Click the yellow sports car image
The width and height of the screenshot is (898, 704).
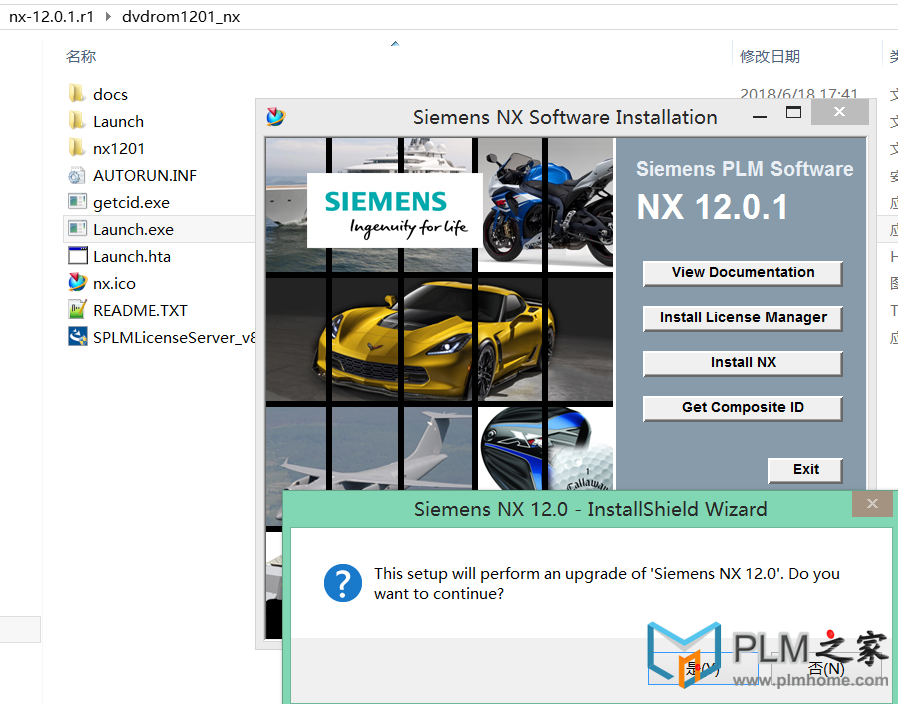(439, 339)
